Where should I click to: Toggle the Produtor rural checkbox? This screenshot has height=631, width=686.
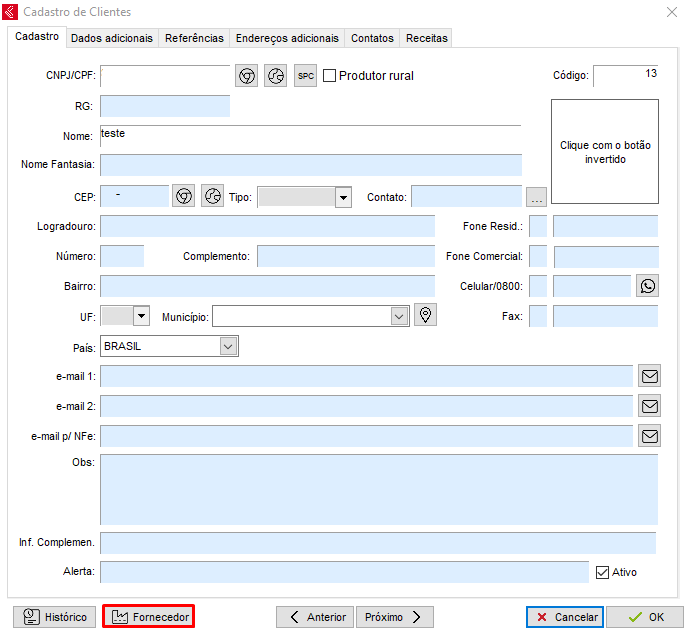click(x=329, y=76)
